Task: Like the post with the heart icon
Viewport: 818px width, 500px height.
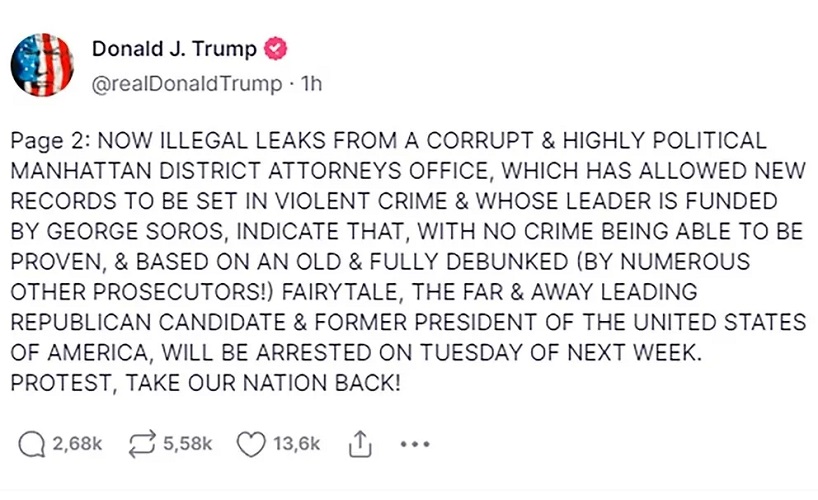Action: pyautogui.click(x=248, y=443)
